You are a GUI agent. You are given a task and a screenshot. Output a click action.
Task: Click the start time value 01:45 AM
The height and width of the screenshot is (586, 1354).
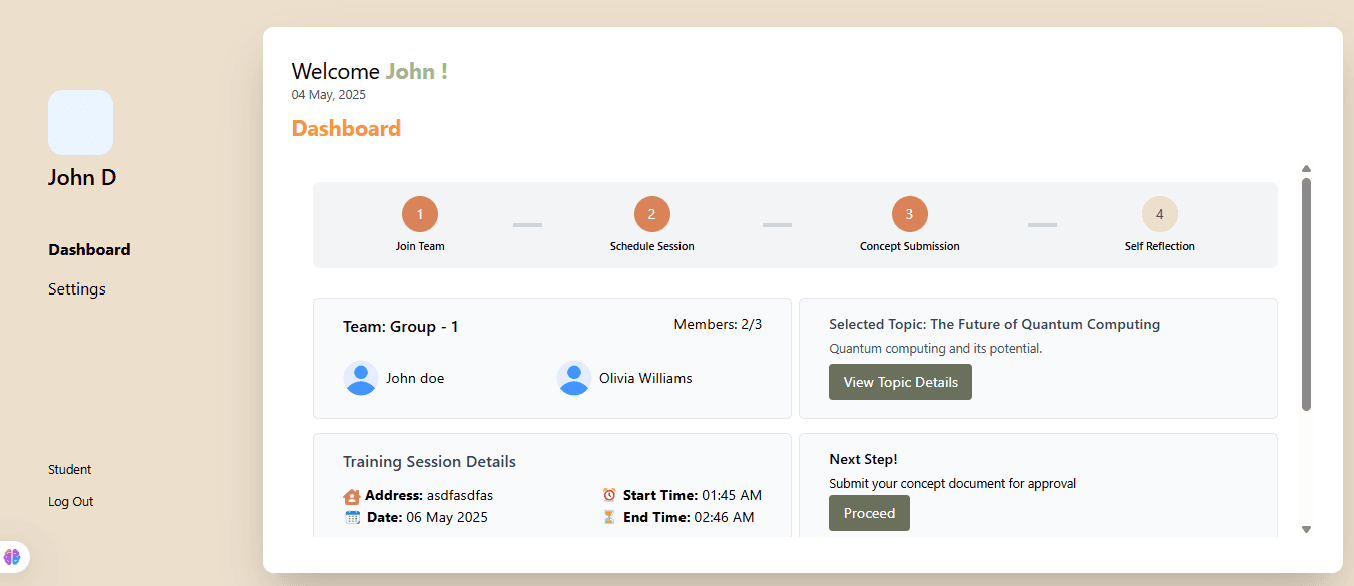pyautogui.click(x=732, y=495)
